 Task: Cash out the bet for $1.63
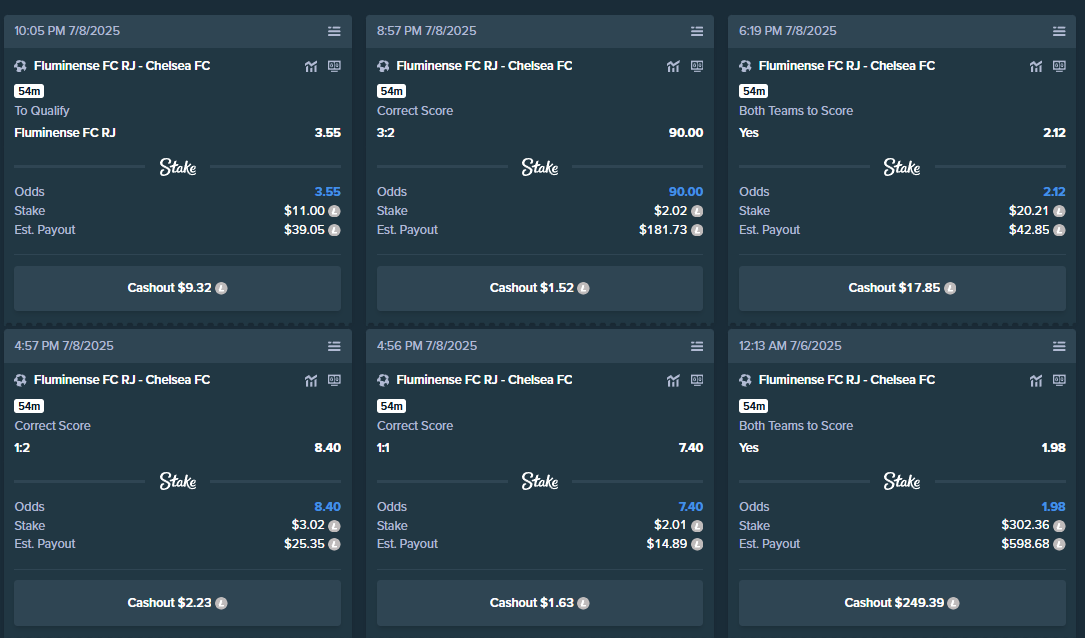pyautogui.click(x=540, y=603)
